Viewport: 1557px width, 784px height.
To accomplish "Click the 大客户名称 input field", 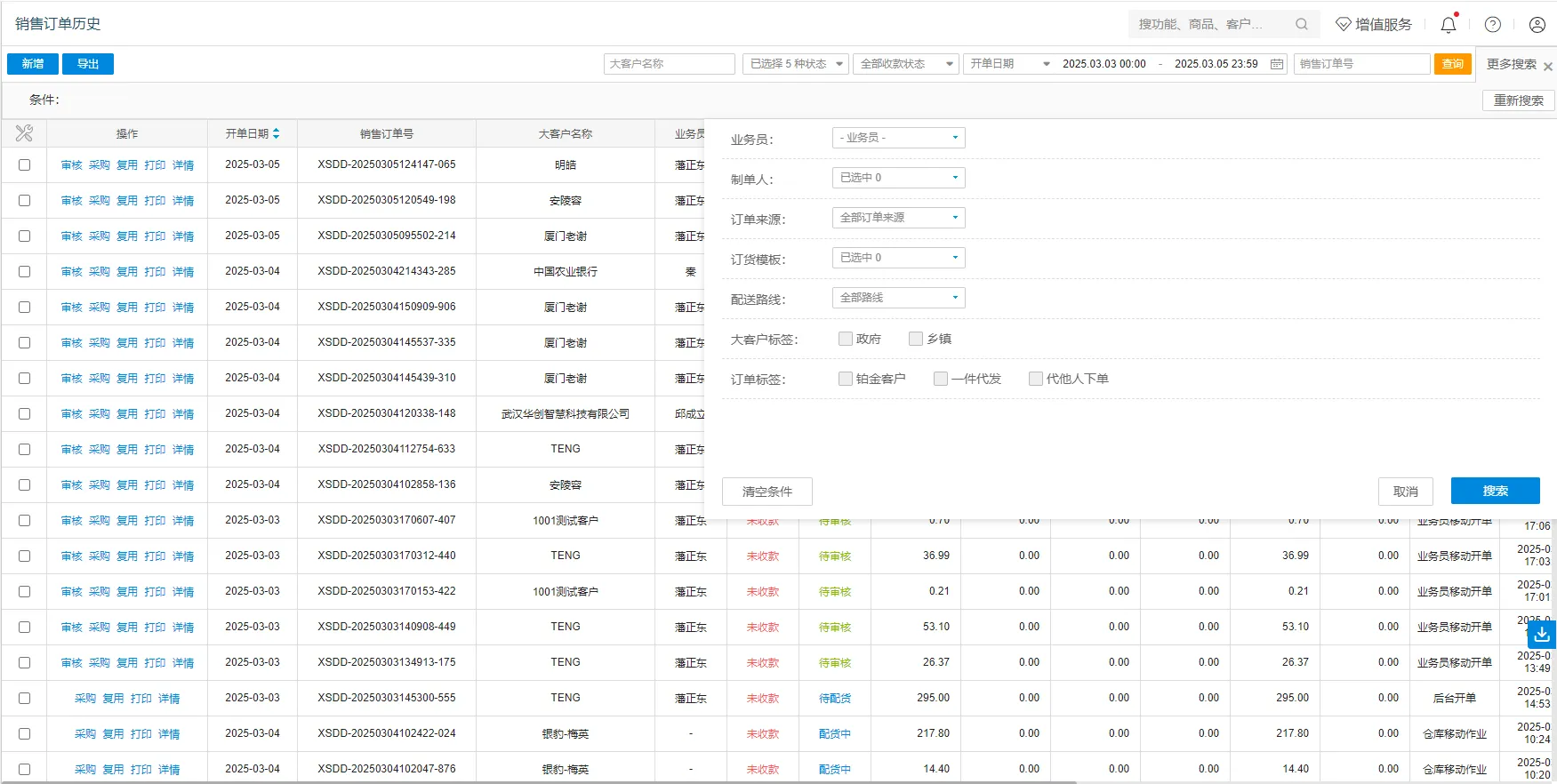I will click(669, 64).
